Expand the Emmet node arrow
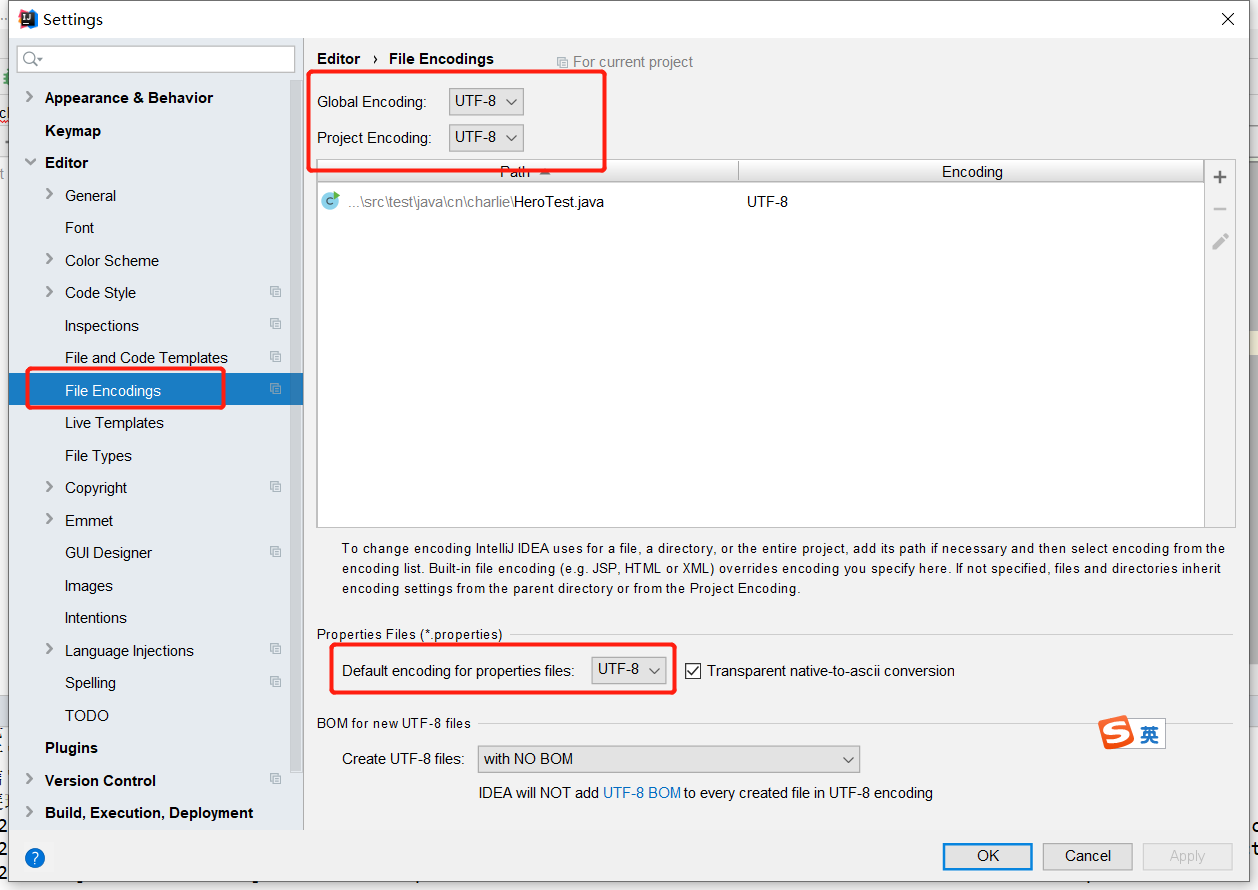The width and height of the screenshot is (1258, 890). click(x=50, y=520)
